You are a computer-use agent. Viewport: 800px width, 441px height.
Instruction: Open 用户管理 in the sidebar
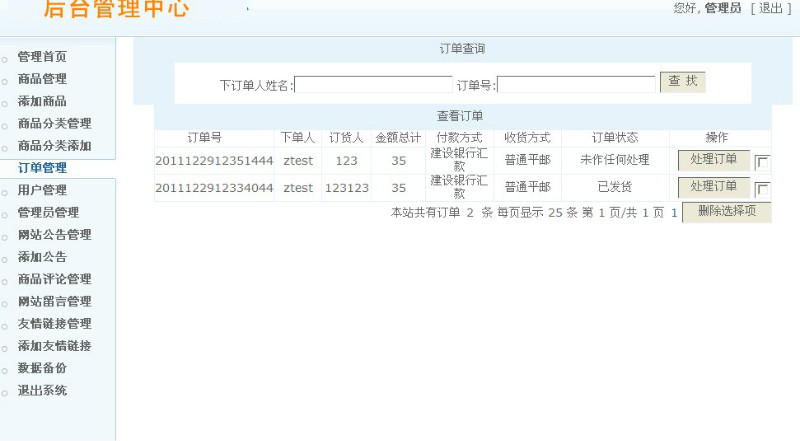point(42,190)
